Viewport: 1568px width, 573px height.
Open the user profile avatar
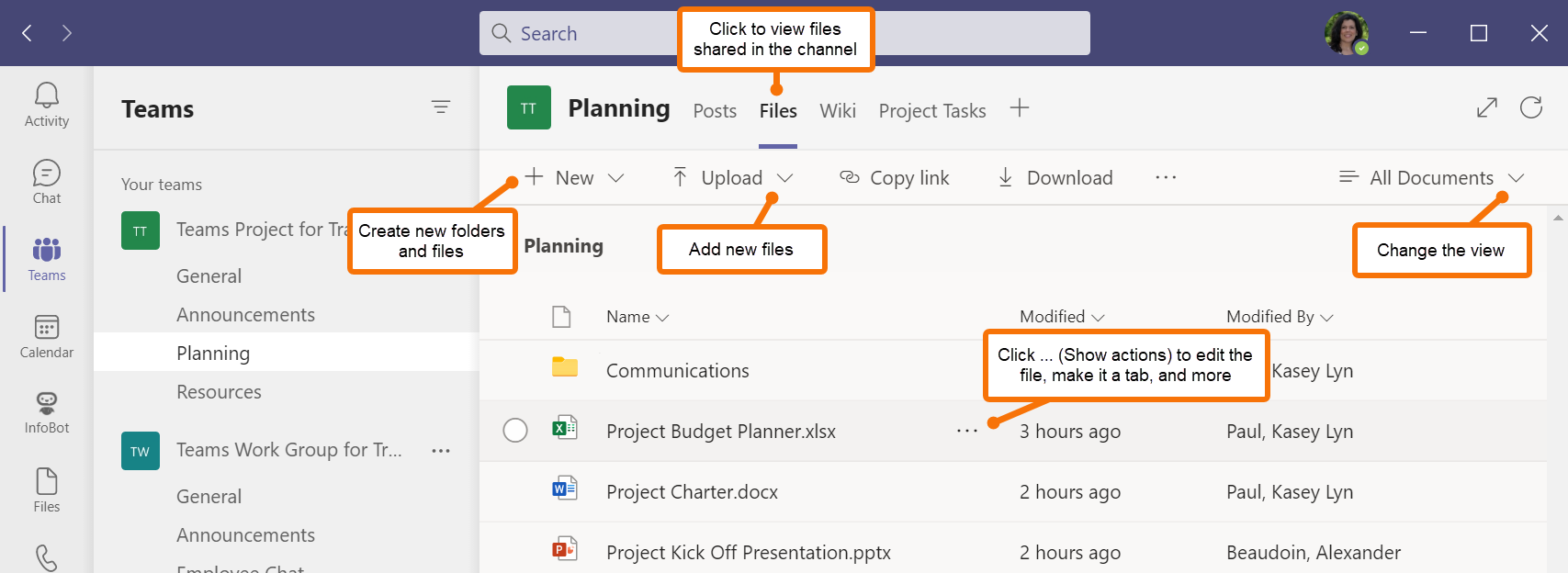1347,33
